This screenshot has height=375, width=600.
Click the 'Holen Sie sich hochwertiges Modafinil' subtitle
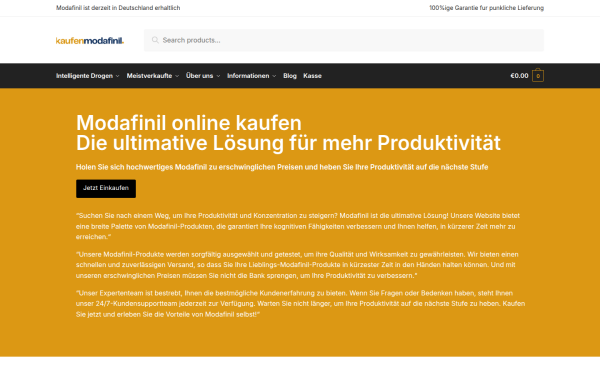(x=282, y=167)
